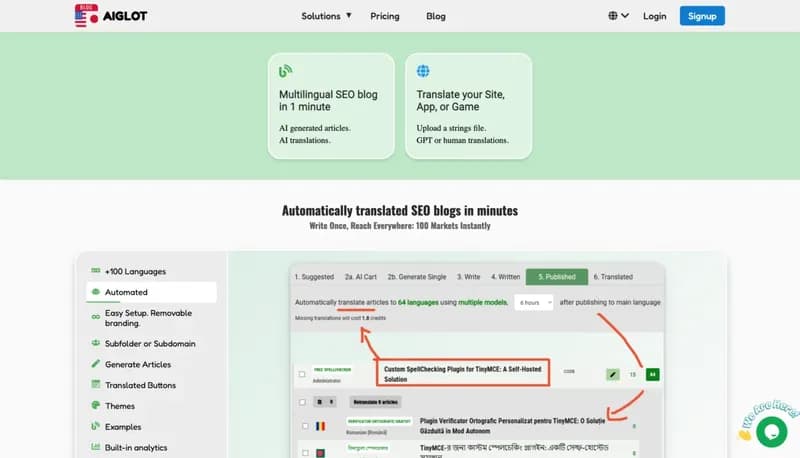The width and height of the screenshot is (800, 458).
Task: Click the Plugin Verificator Ortografic article title
Action: point(512,426)
